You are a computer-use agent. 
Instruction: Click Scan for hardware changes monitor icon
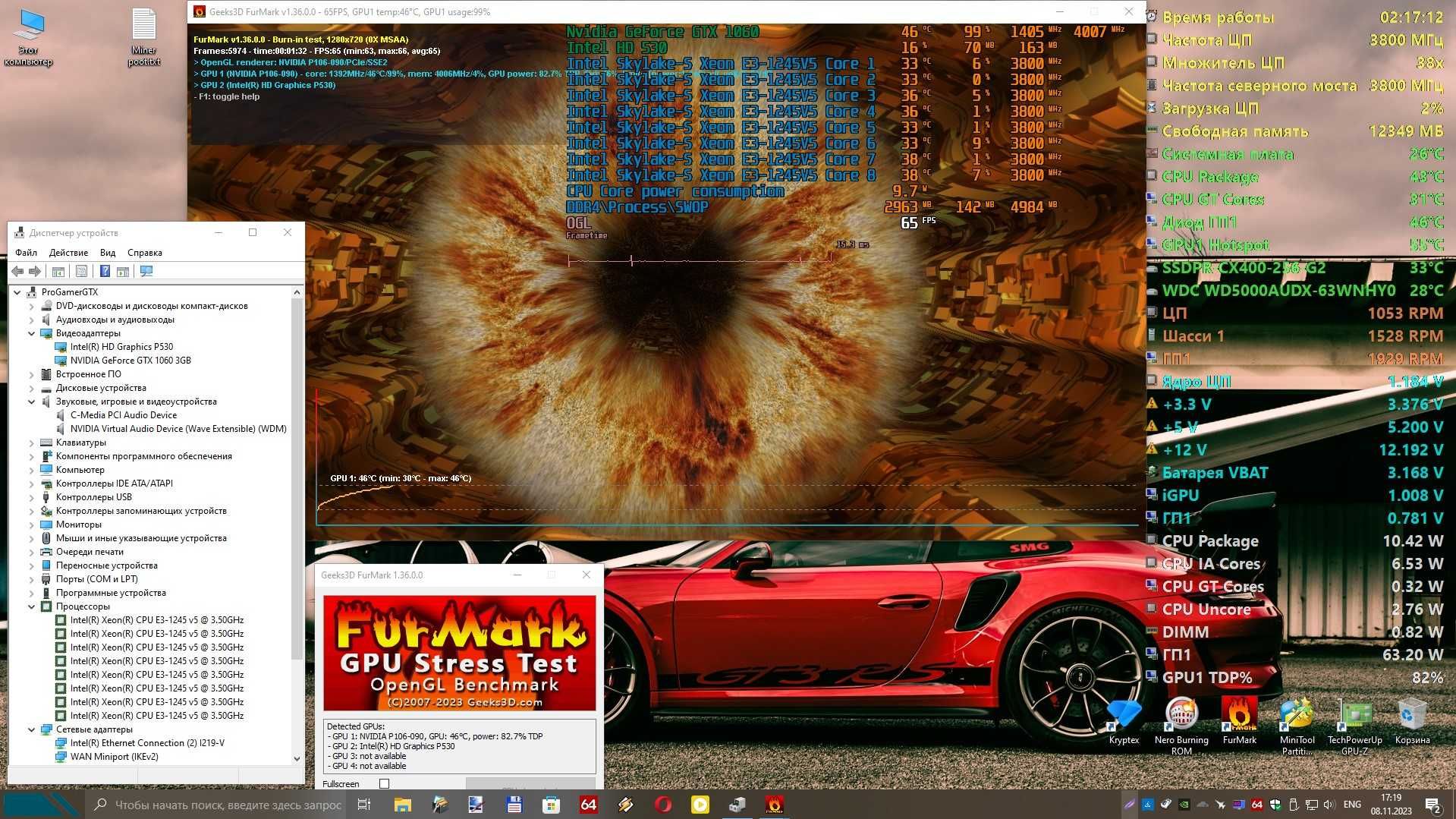click(x=146, y=272)
